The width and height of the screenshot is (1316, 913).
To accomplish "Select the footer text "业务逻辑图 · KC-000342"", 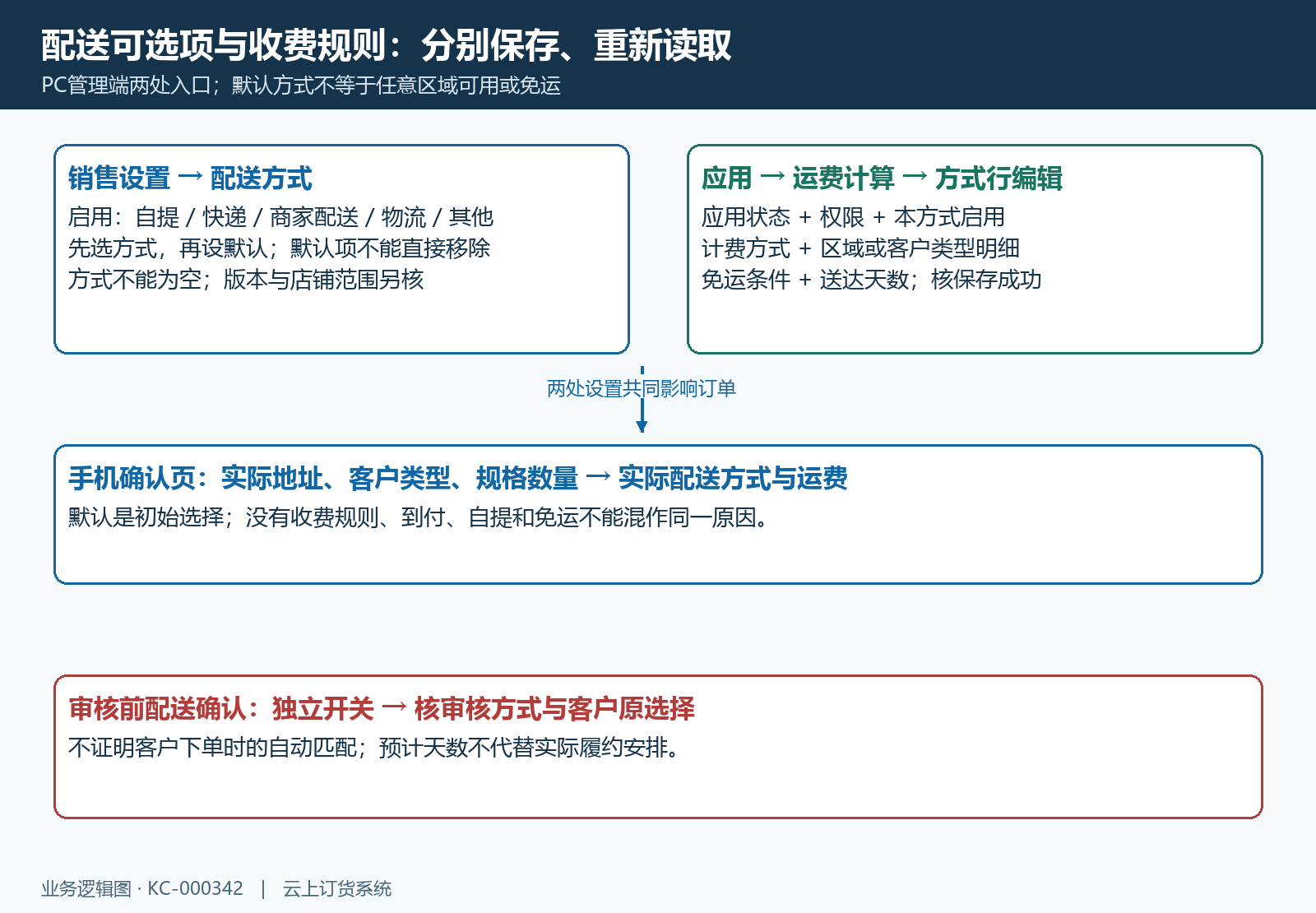I will click(x=142, y=888).
